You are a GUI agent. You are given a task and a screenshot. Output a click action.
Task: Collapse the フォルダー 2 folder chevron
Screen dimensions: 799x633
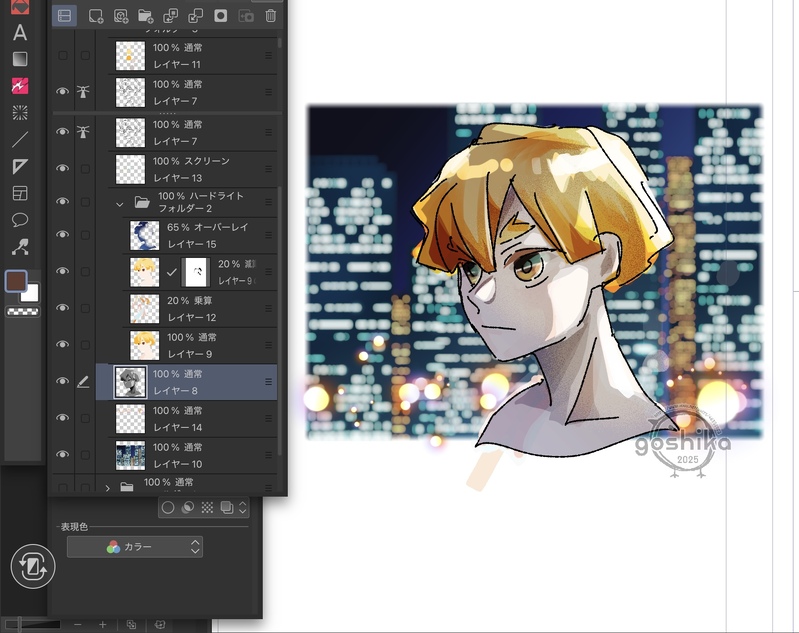(120, 203)
